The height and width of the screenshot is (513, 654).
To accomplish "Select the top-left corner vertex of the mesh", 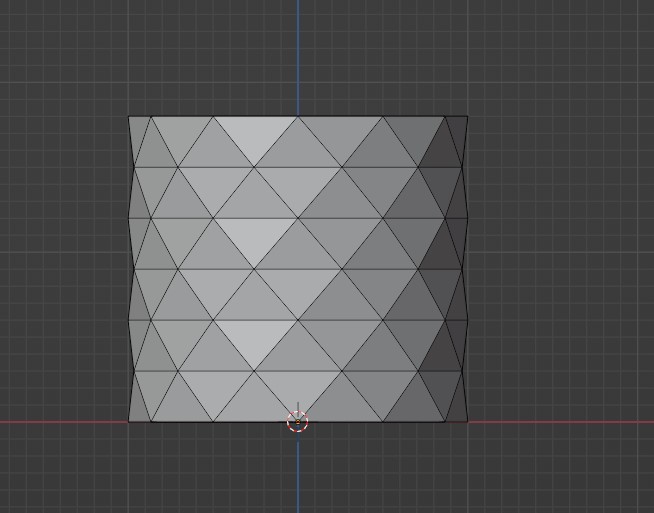I will tap(129, 117).
